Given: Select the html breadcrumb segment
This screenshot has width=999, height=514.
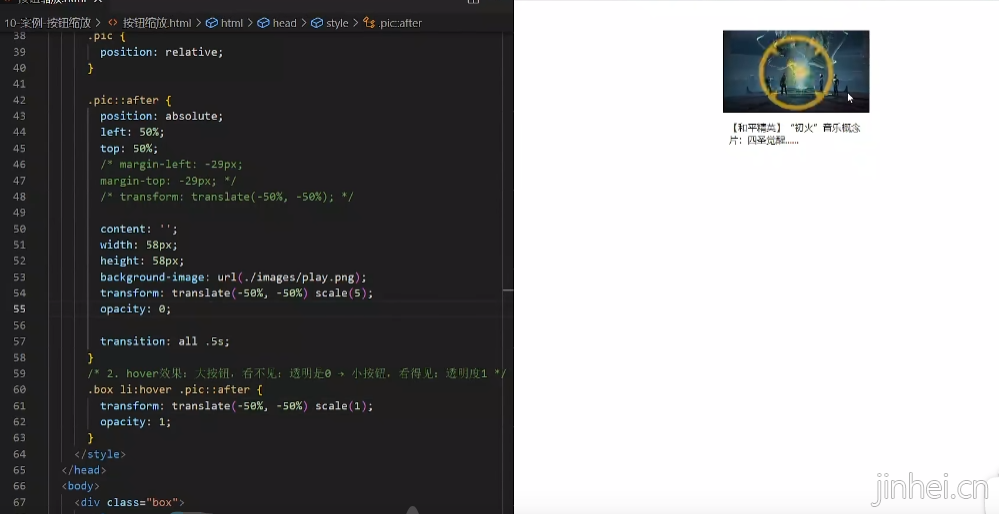Looking at the screenshot, I should click(x=232, y=23).
